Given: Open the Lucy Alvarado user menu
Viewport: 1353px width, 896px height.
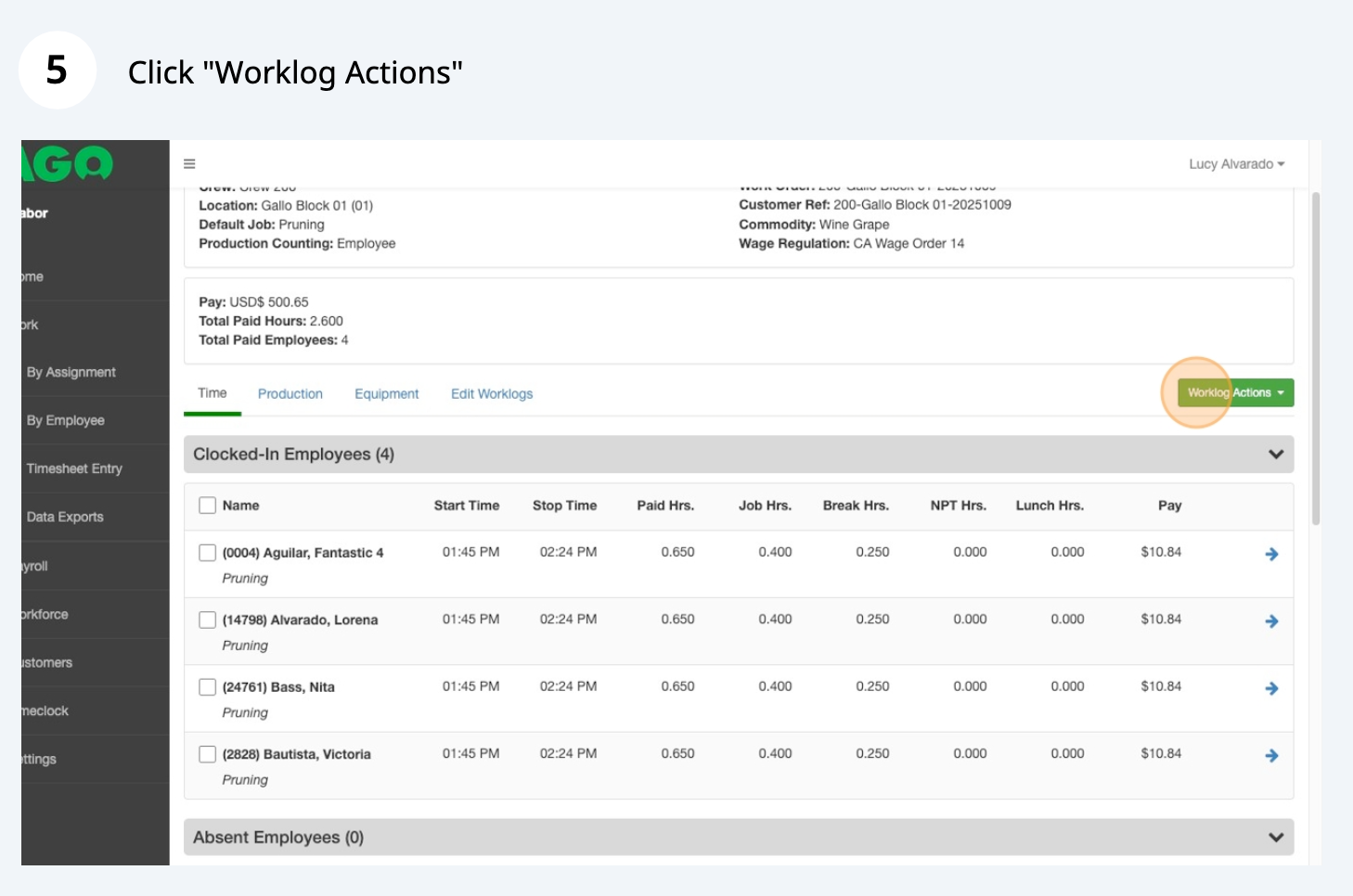Looking at the screenshot, I should pos(1236,164).
